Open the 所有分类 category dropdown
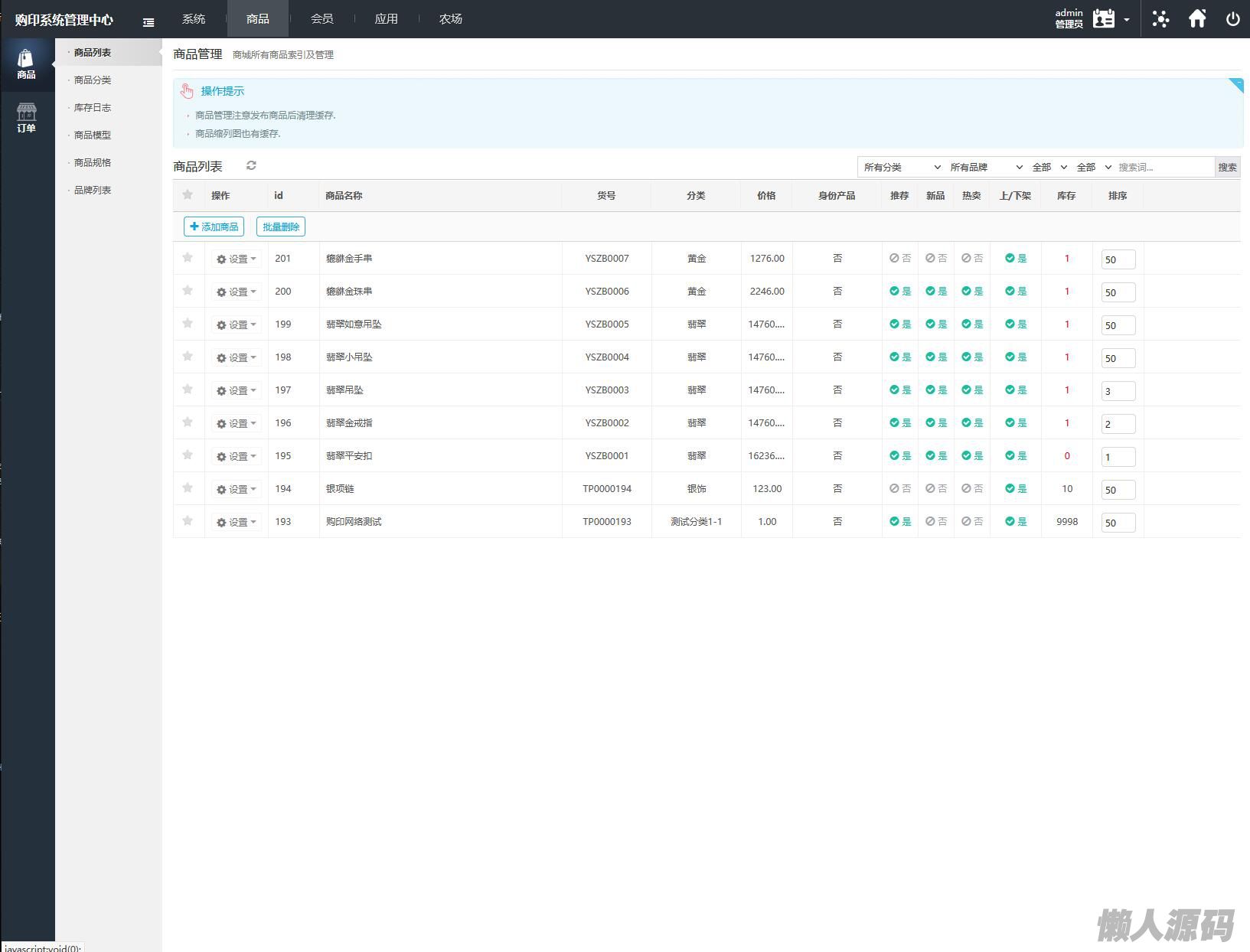 (x=901, y=167)
